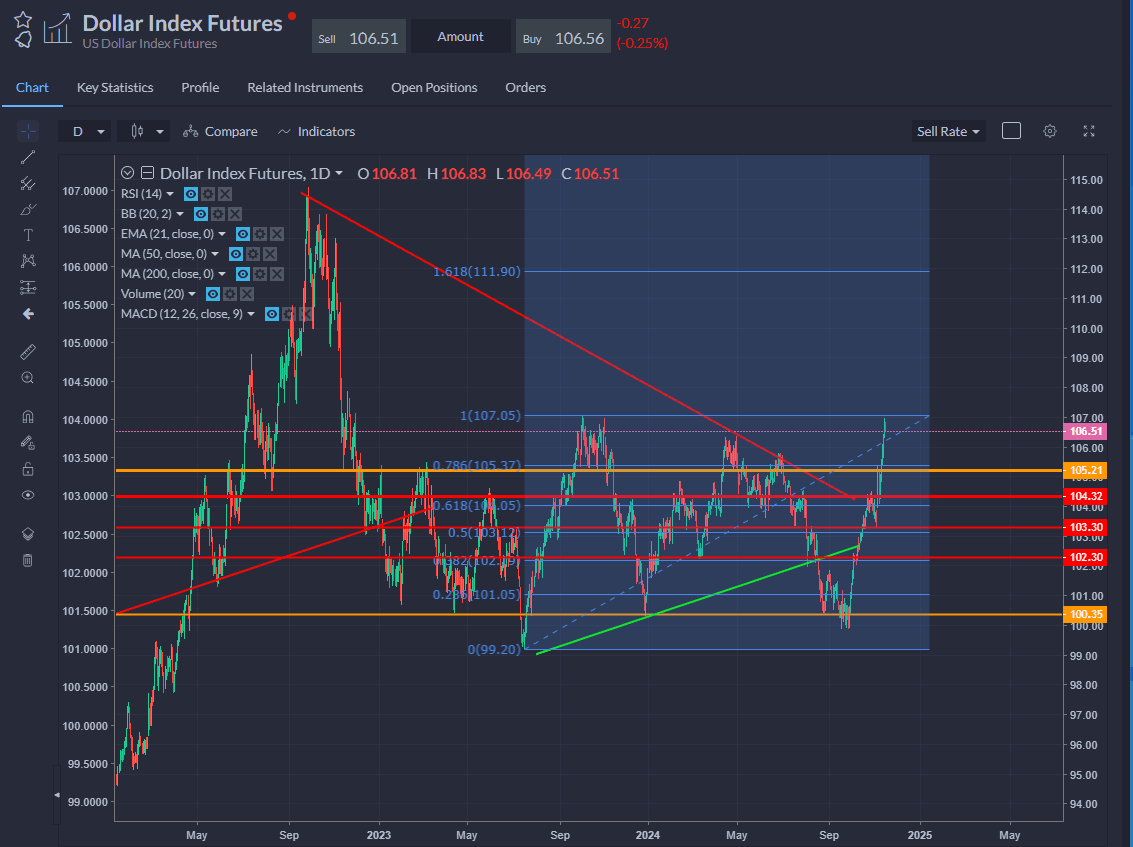Add Dollar Index Futures to favorites star
The width and height of the screenshot is (1133, 847).
[x=23, y=20]
